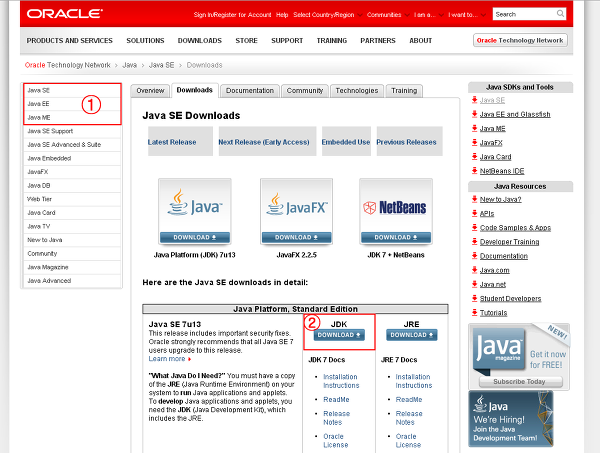Click the JDK Download button in table
This screenshot has width=600, height=453.
339,335
